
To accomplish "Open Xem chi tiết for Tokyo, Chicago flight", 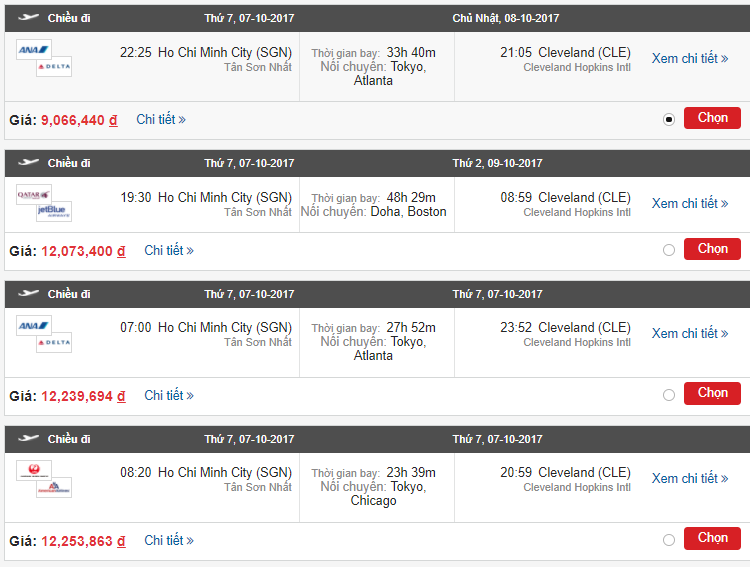I will coord(690,478).
